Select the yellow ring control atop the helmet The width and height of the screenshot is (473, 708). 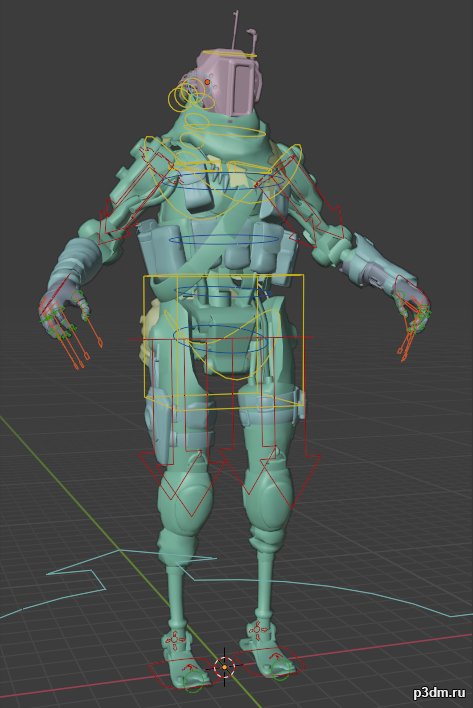coord(230,55)
